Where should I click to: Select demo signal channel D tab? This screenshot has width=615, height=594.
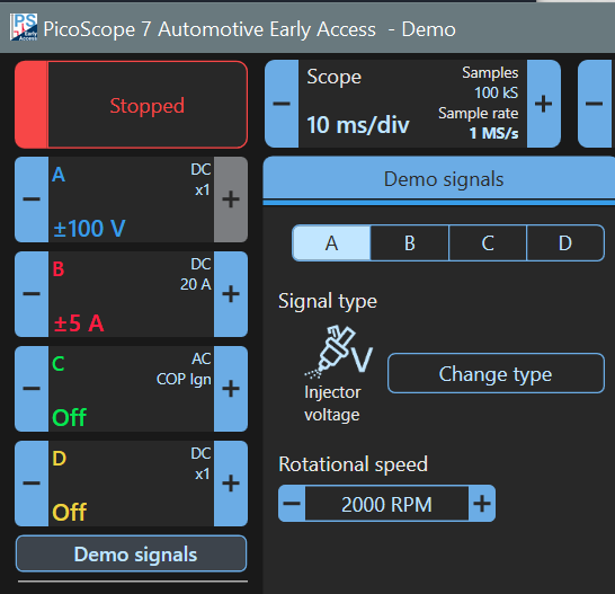tap(565, 243)
